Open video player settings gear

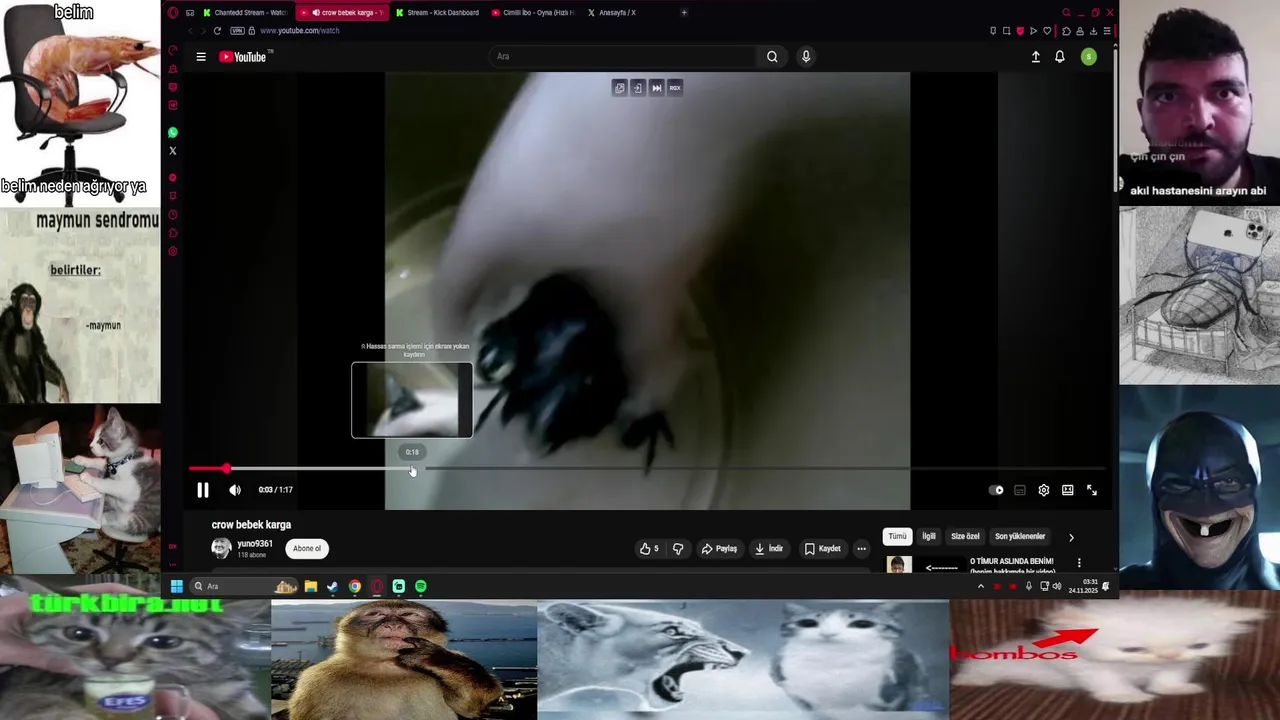1044,490
